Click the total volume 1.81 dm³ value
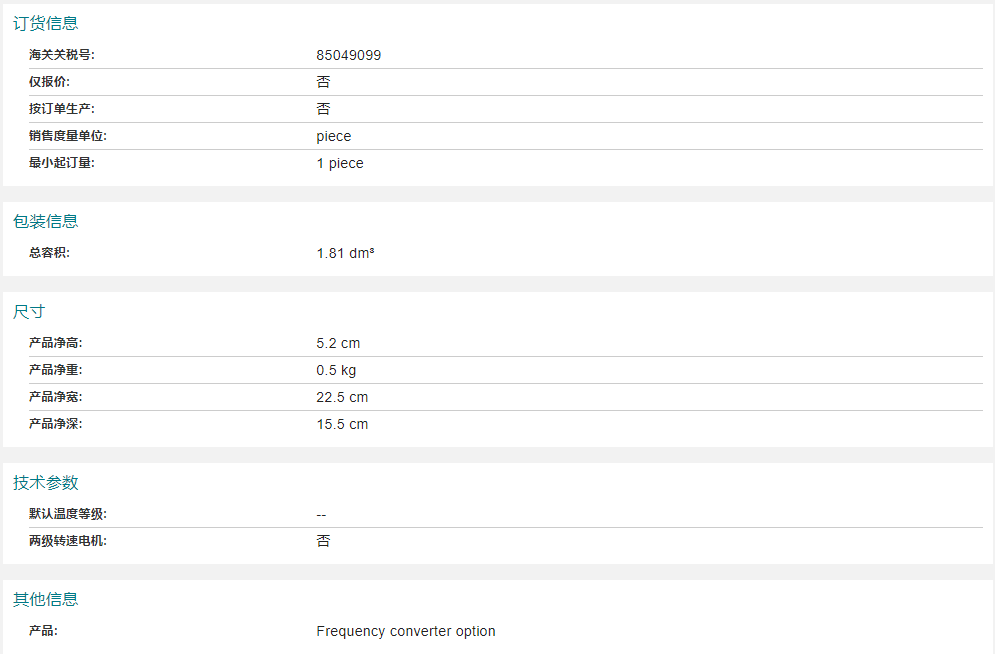 [345, 253]
